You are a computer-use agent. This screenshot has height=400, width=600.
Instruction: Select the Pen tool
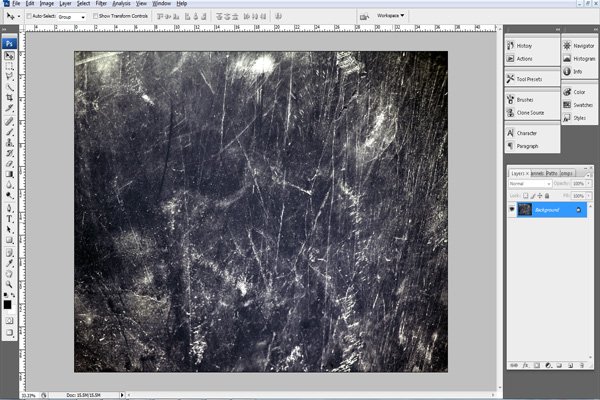click(x=9, y=209)
